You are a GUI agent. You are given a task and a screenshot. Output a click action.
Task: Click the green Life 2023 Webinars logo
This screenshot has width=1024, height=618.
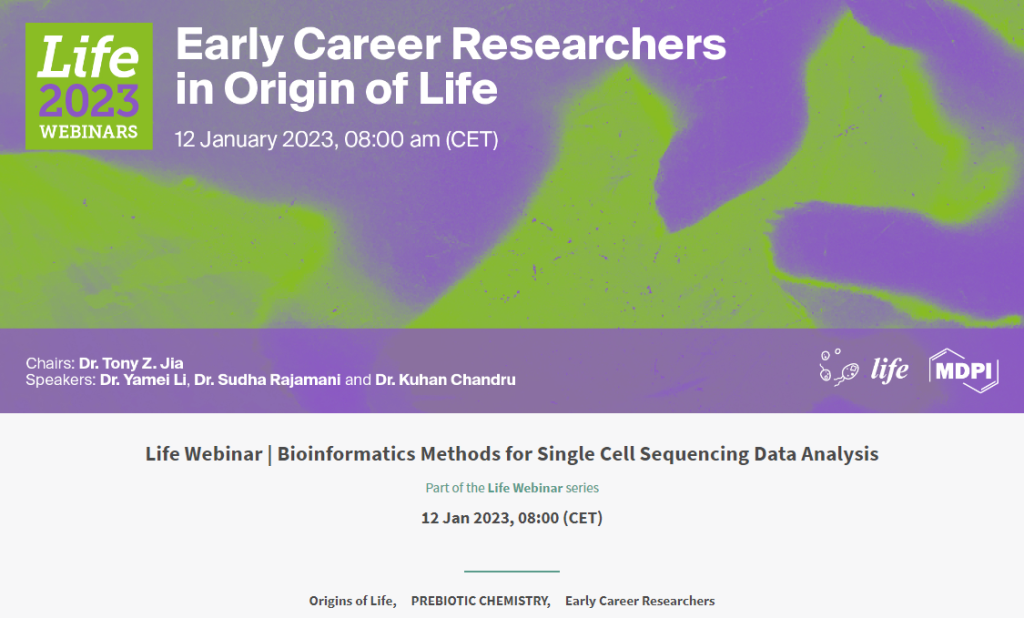coord(89,86)
